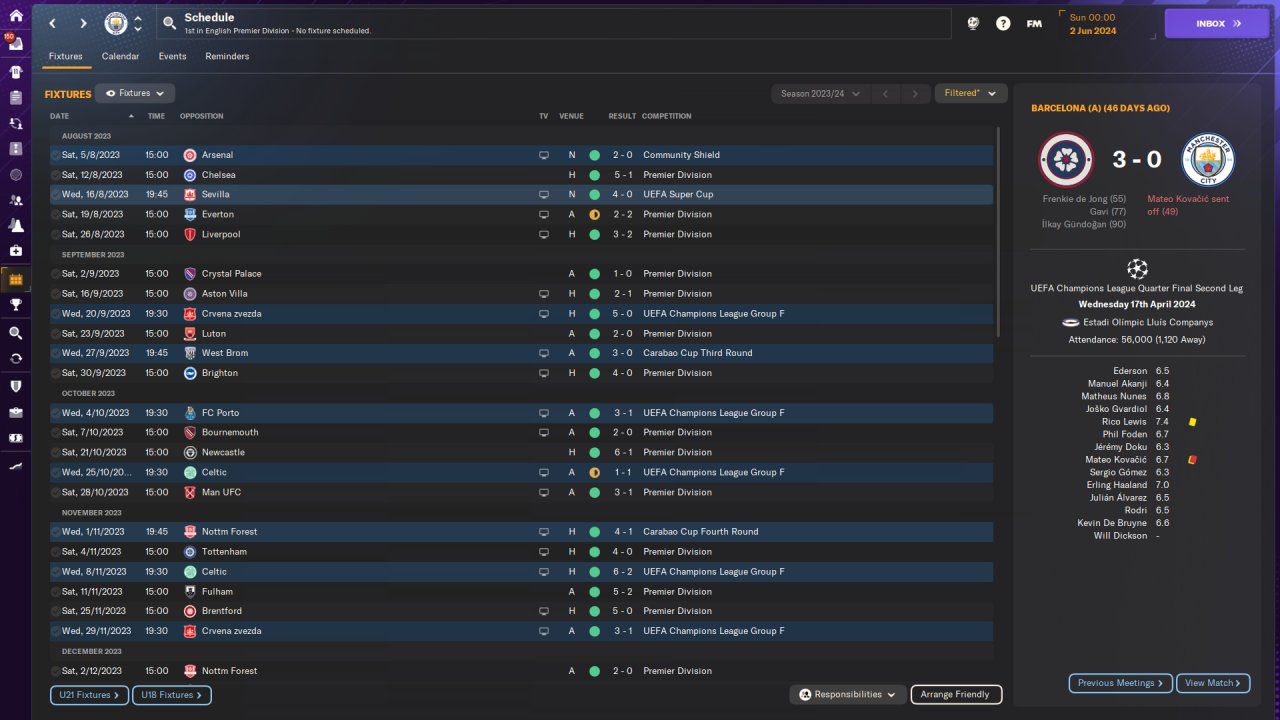Open Previous Meetings

(1121, 683)
